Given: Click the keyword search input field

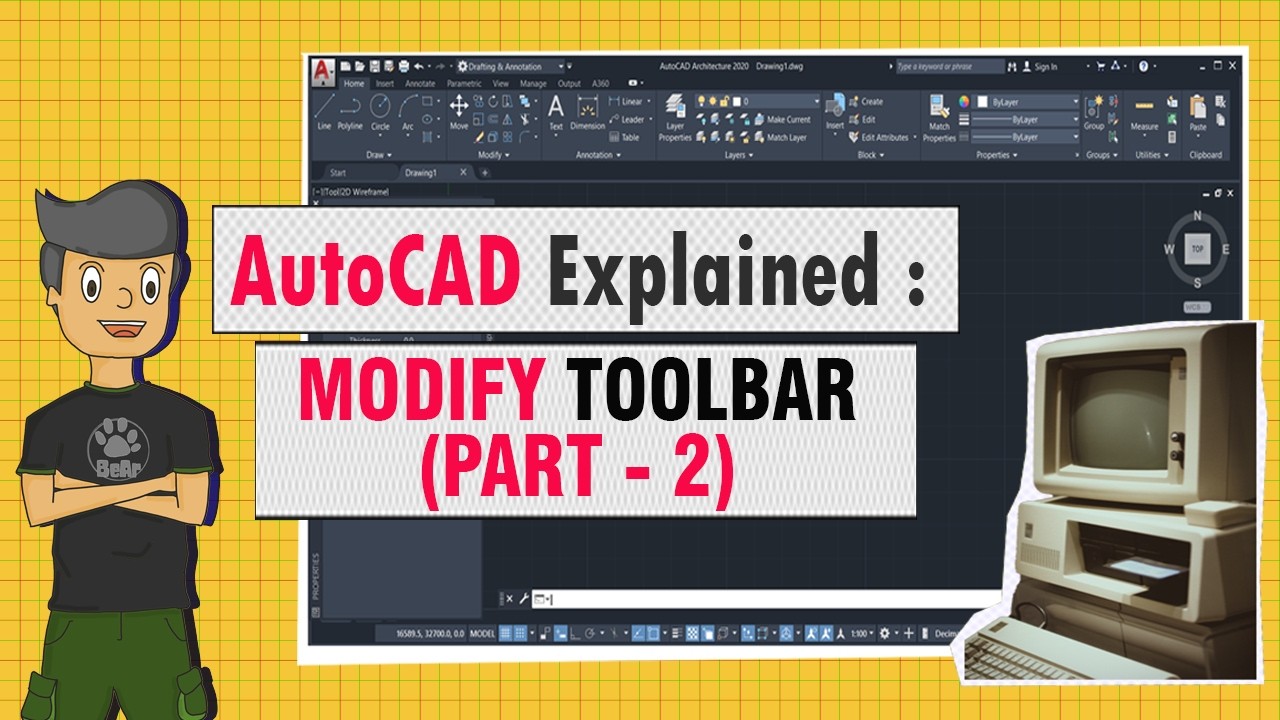Looking at the screenshot, I should pos(948,66).
